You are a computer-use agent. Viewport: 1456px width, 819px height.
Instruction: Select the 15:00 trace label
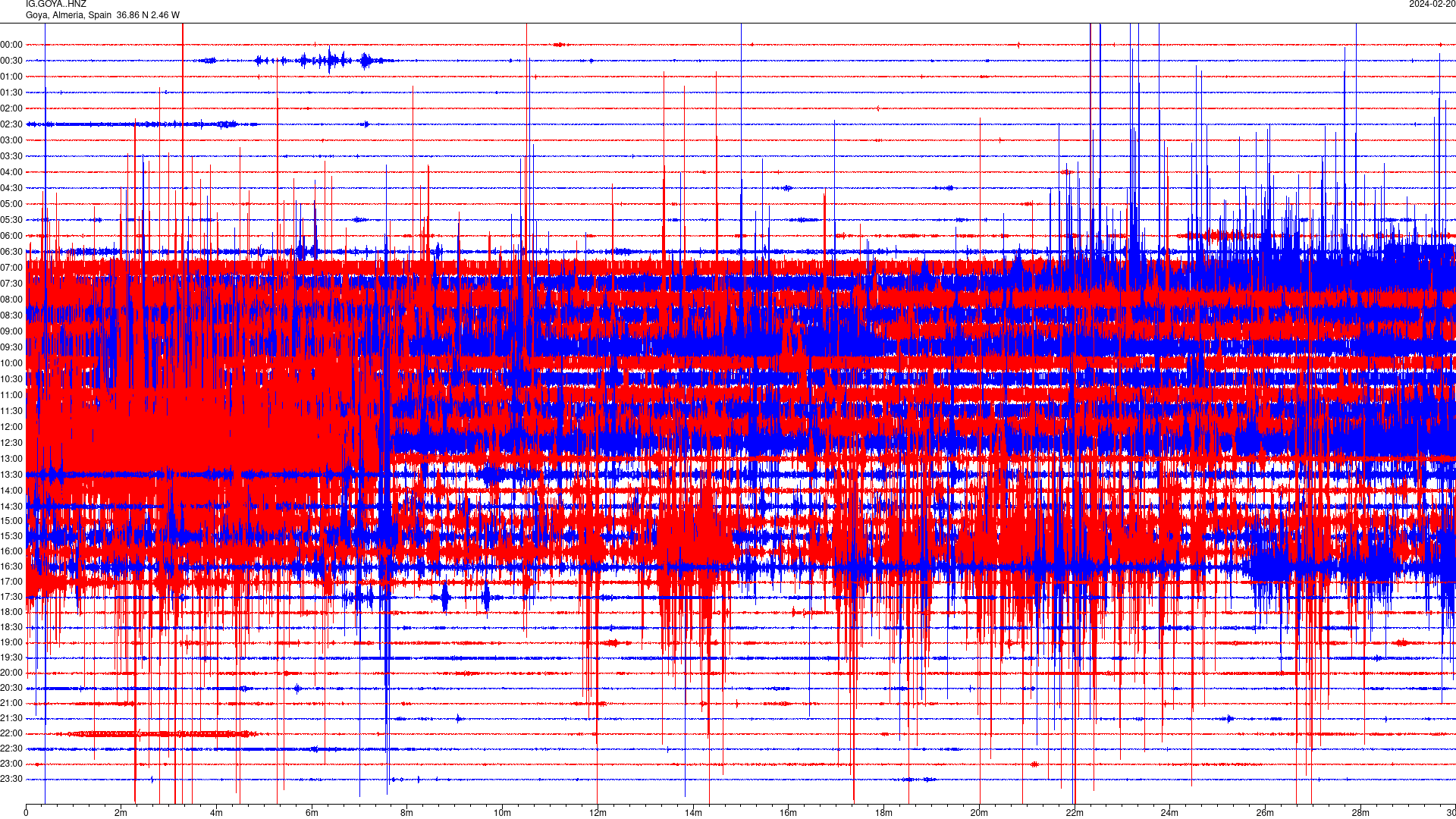tap(11, 521)
